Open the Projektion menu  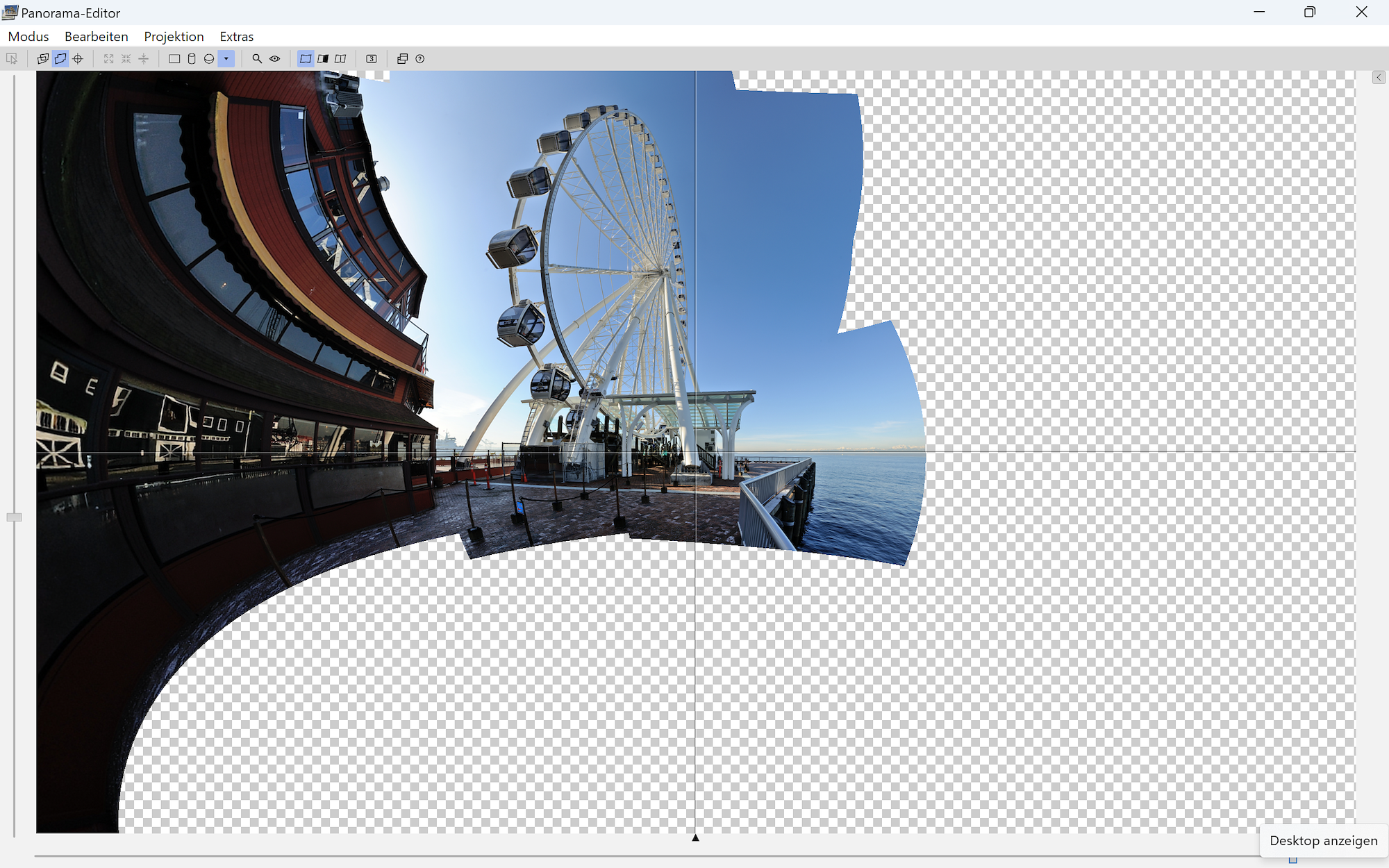[x=174, y=36]
